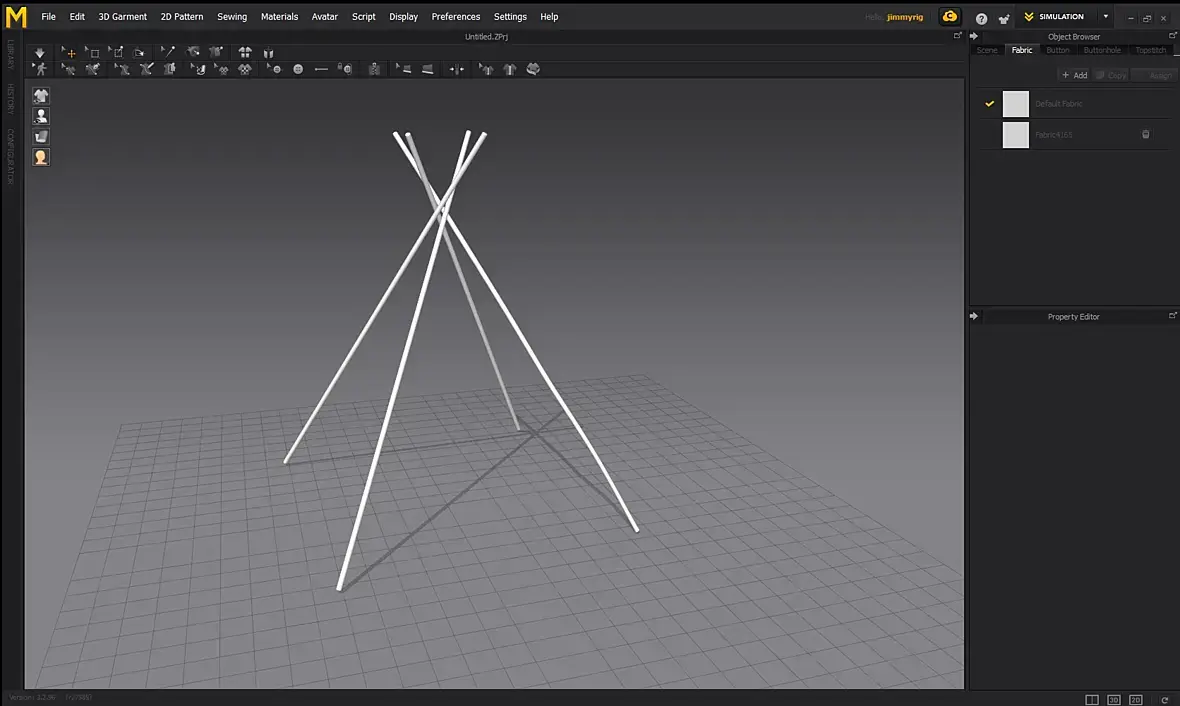Delete Fabric4165 with trash icon
The width and height of the screenshot is (1180, 706).
click(1145, 135)
